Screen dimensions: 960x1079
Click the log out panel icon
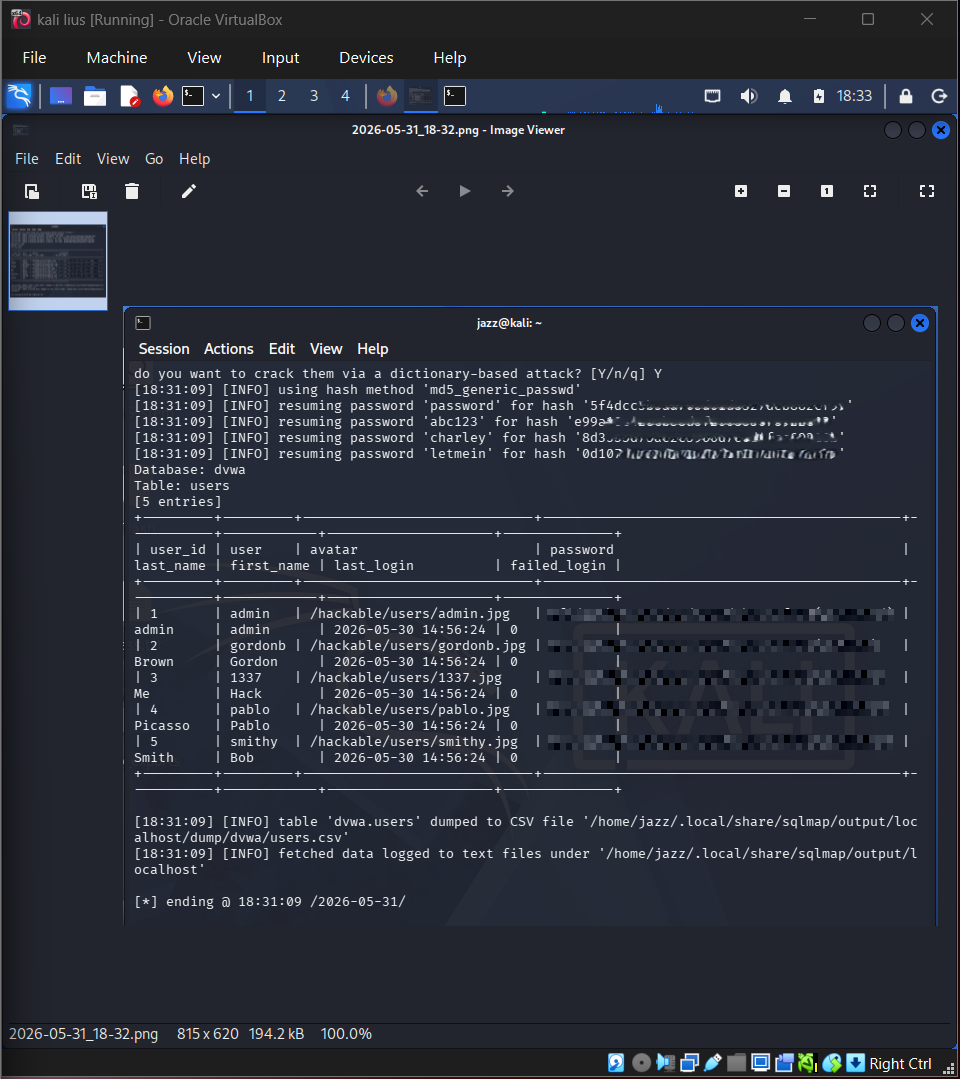click(939, 96)
